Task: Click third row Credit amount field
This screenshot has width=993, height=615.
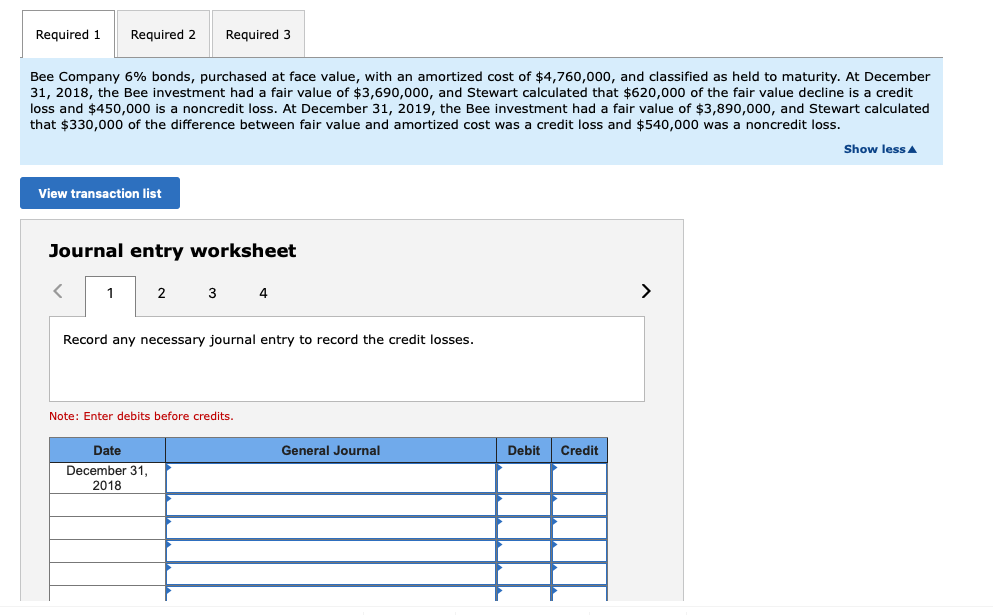Action: [x=579, y=528]
